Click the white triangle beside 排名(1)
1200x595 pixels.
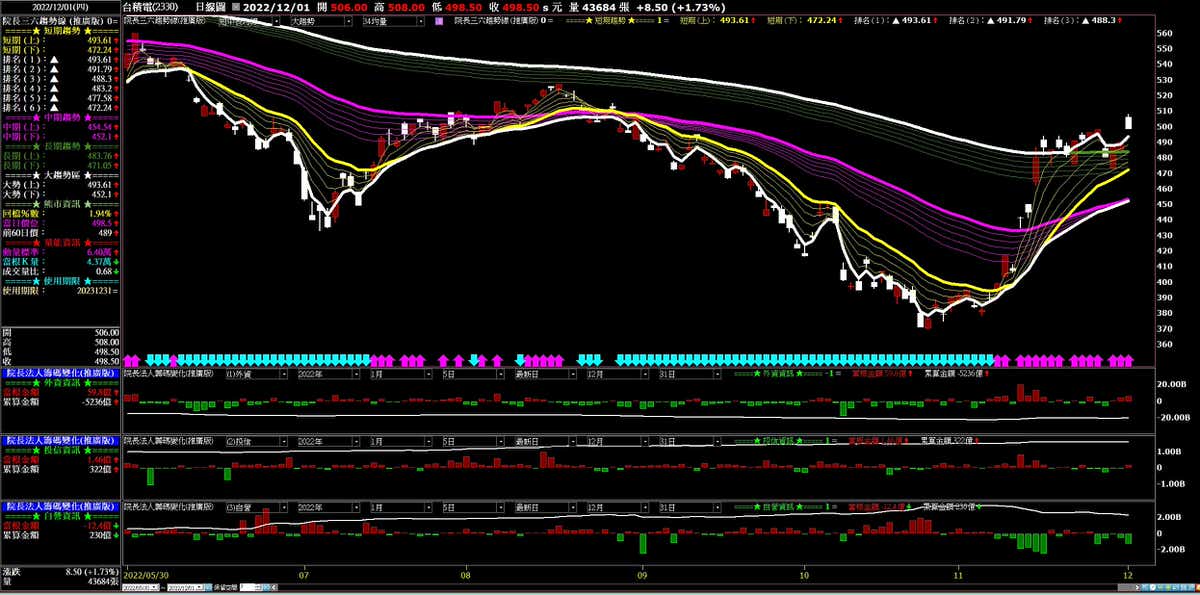(53, 59)
